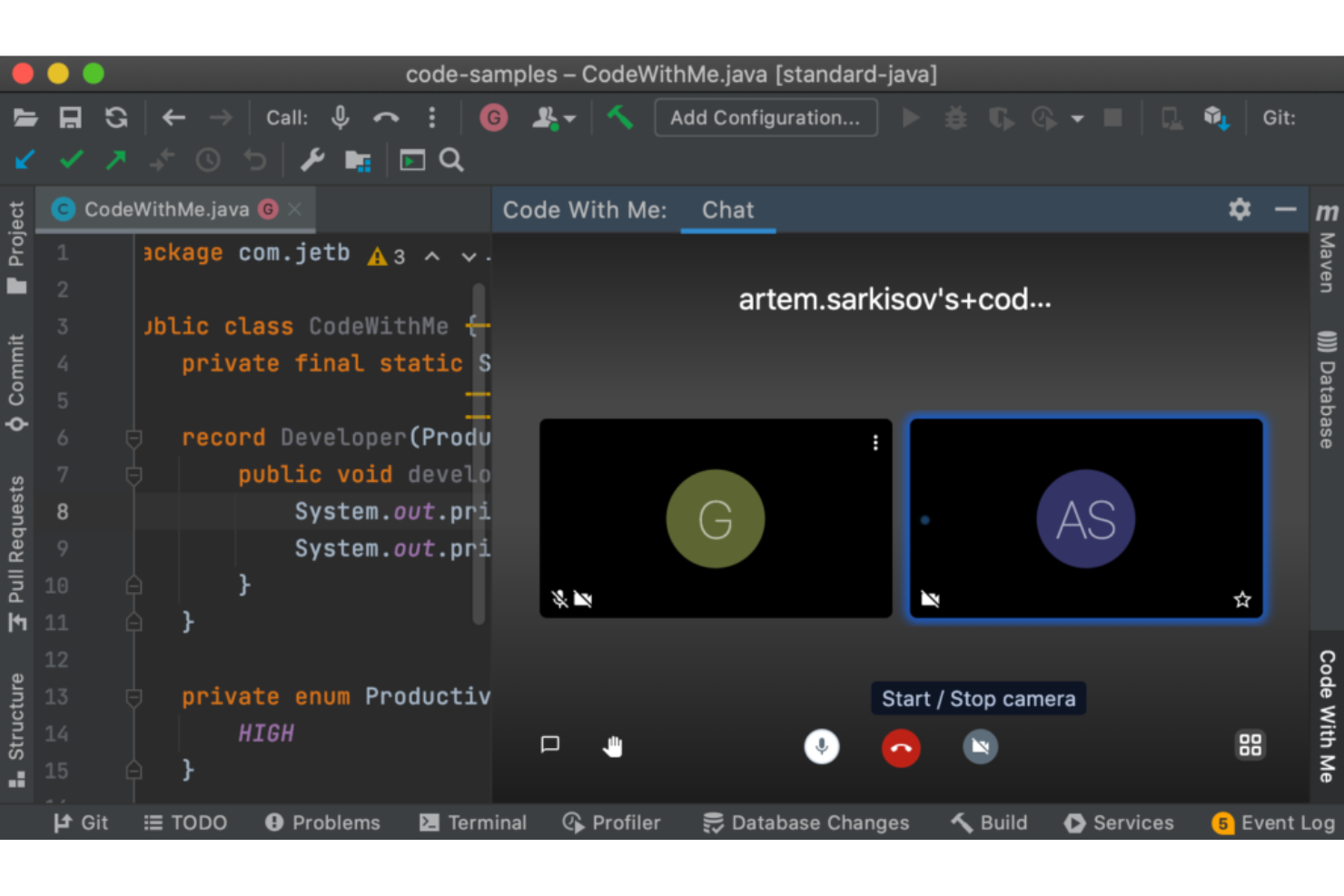The image size is (1344, 896).
Task: Build the project with the hammer icon
Action: (621, 118)
